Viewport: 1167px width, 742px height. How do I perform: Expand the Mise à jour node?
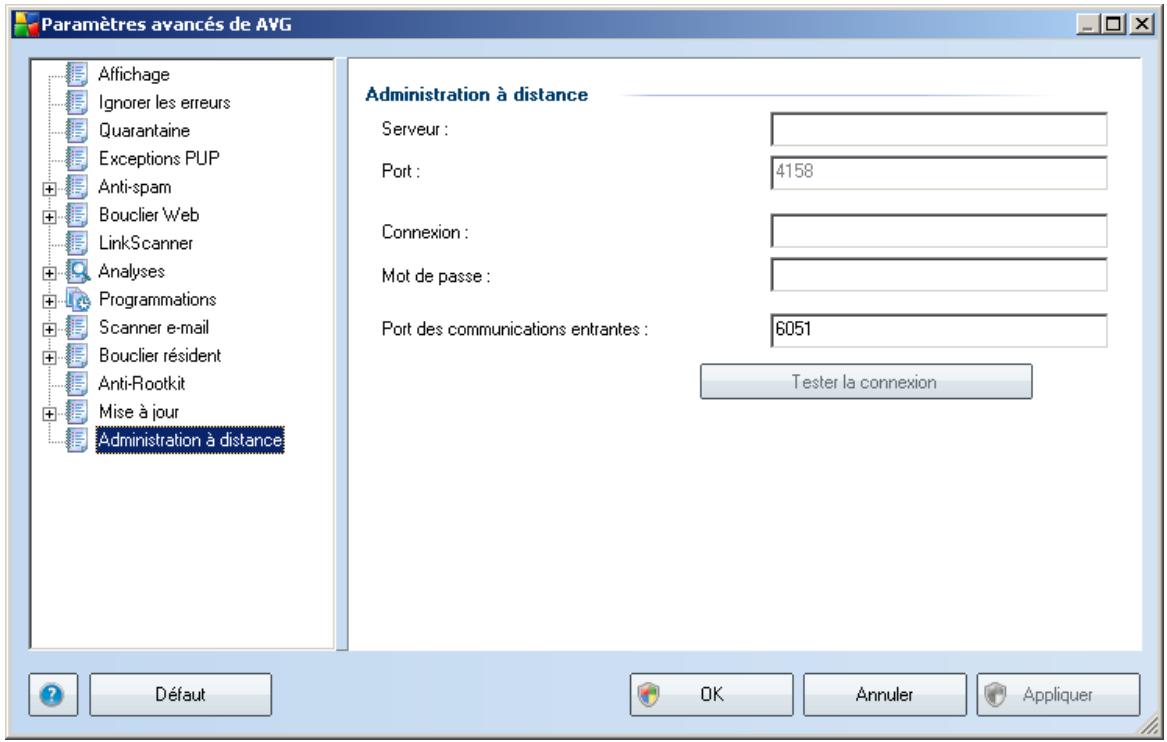[49, 414]
